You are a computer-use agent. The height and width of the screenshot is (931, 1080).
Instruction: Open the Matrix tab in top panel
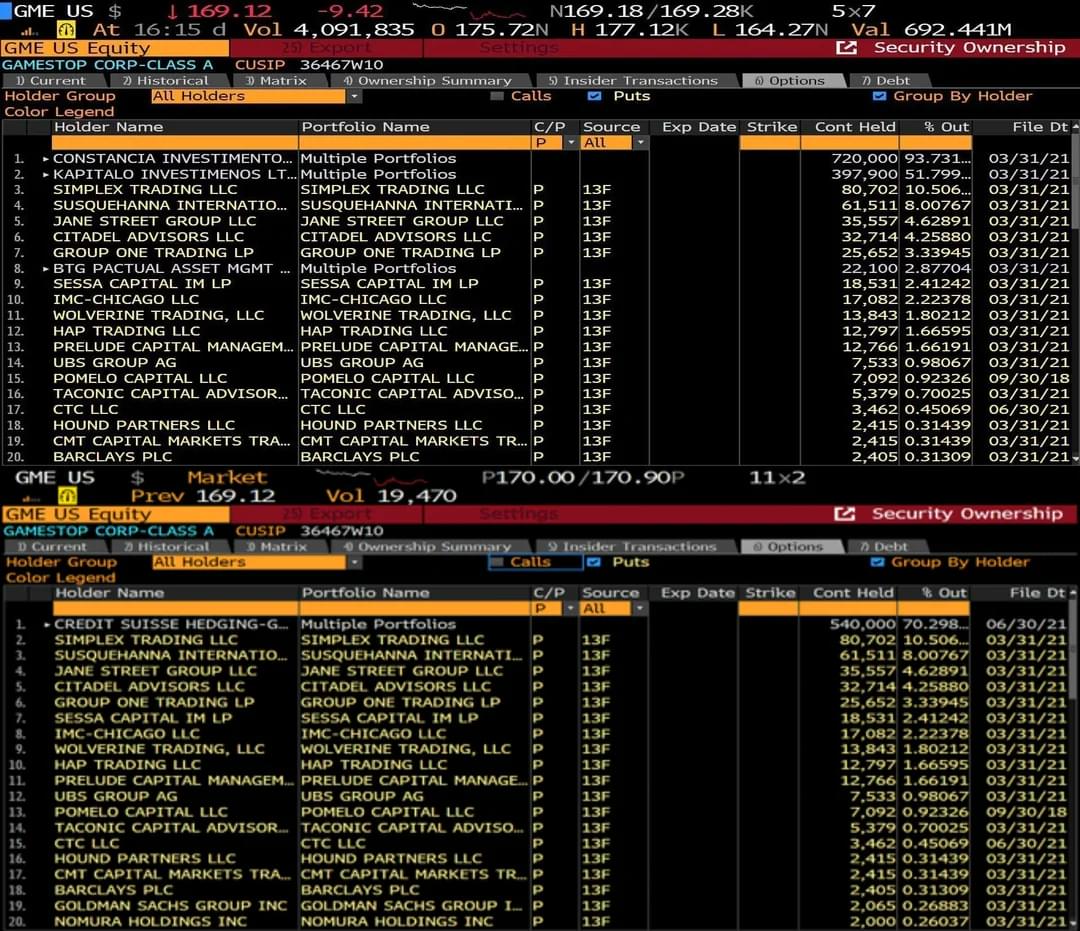278,81
